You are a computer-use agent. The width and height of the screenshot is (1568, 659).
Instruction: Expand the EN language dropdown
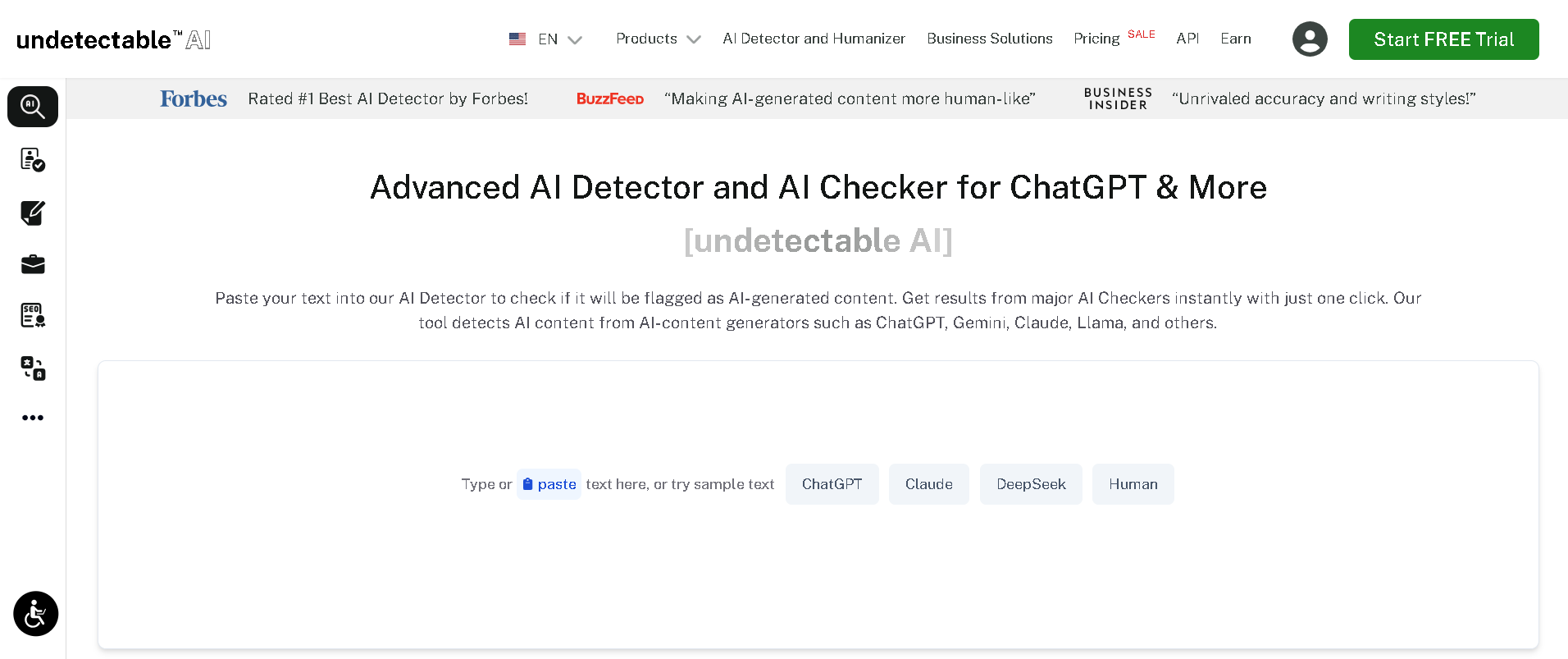point(560,39)
